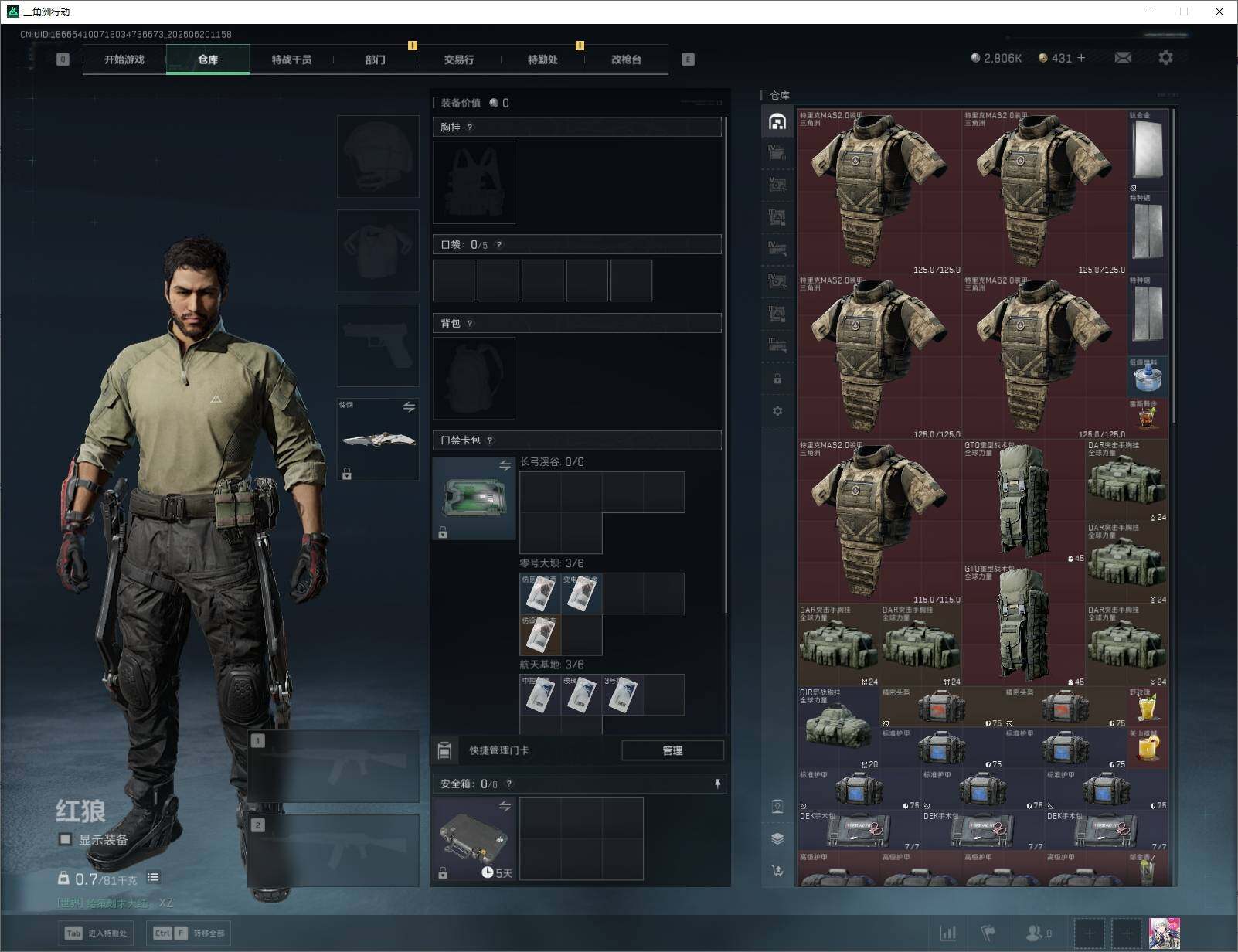Viewport: 1238px width, 952px height.
Task: Click the 航天基地: 3/6 label
Action: (x=552, y=665)
